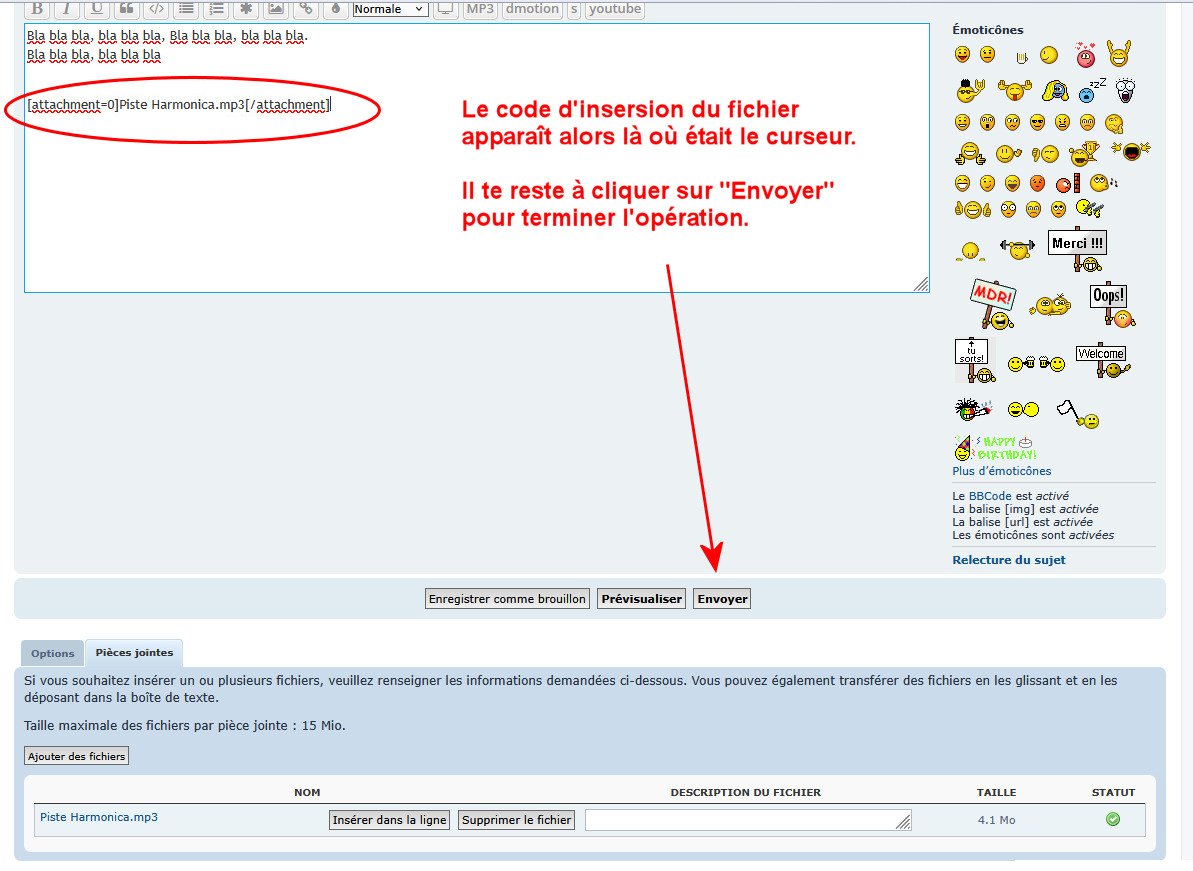Open the "Plus d'émoticônes" link

coord(1001,471)
